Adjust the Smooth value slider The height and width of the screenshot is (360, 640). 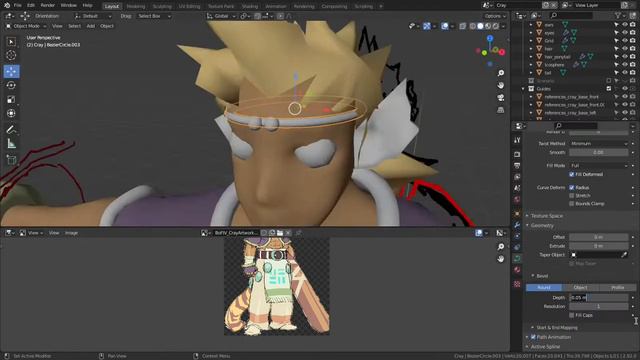(x=599, y=152)
